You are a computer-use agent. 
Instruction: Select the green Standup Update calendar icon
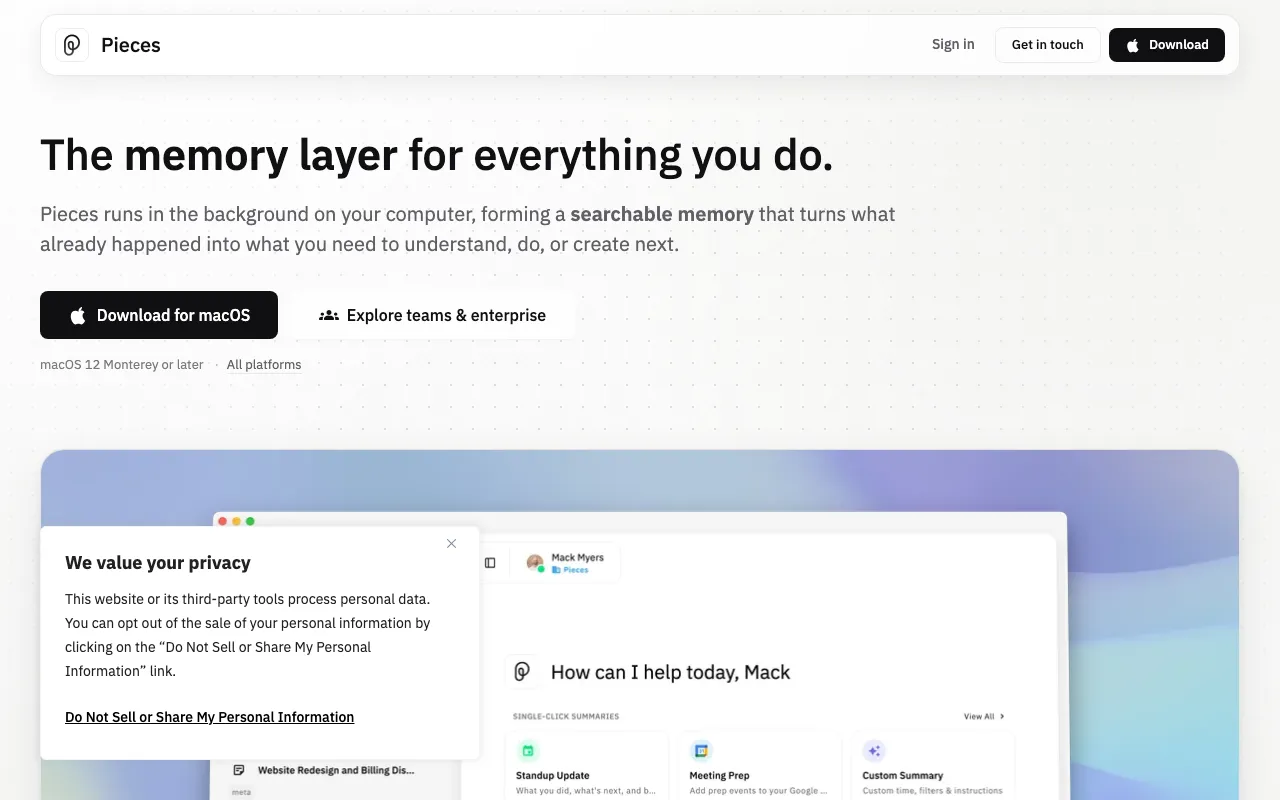click(528, 751)
